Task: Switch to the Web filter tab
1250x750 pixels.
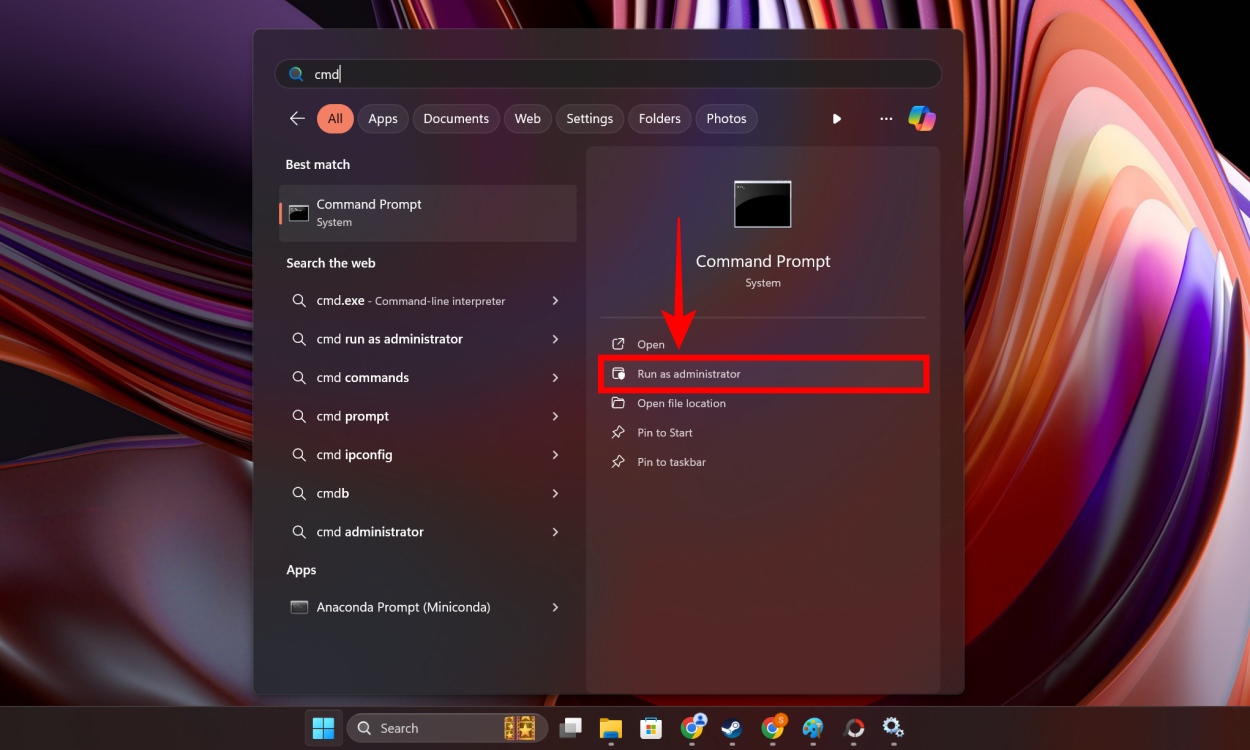Action: [x=527, y=118]
